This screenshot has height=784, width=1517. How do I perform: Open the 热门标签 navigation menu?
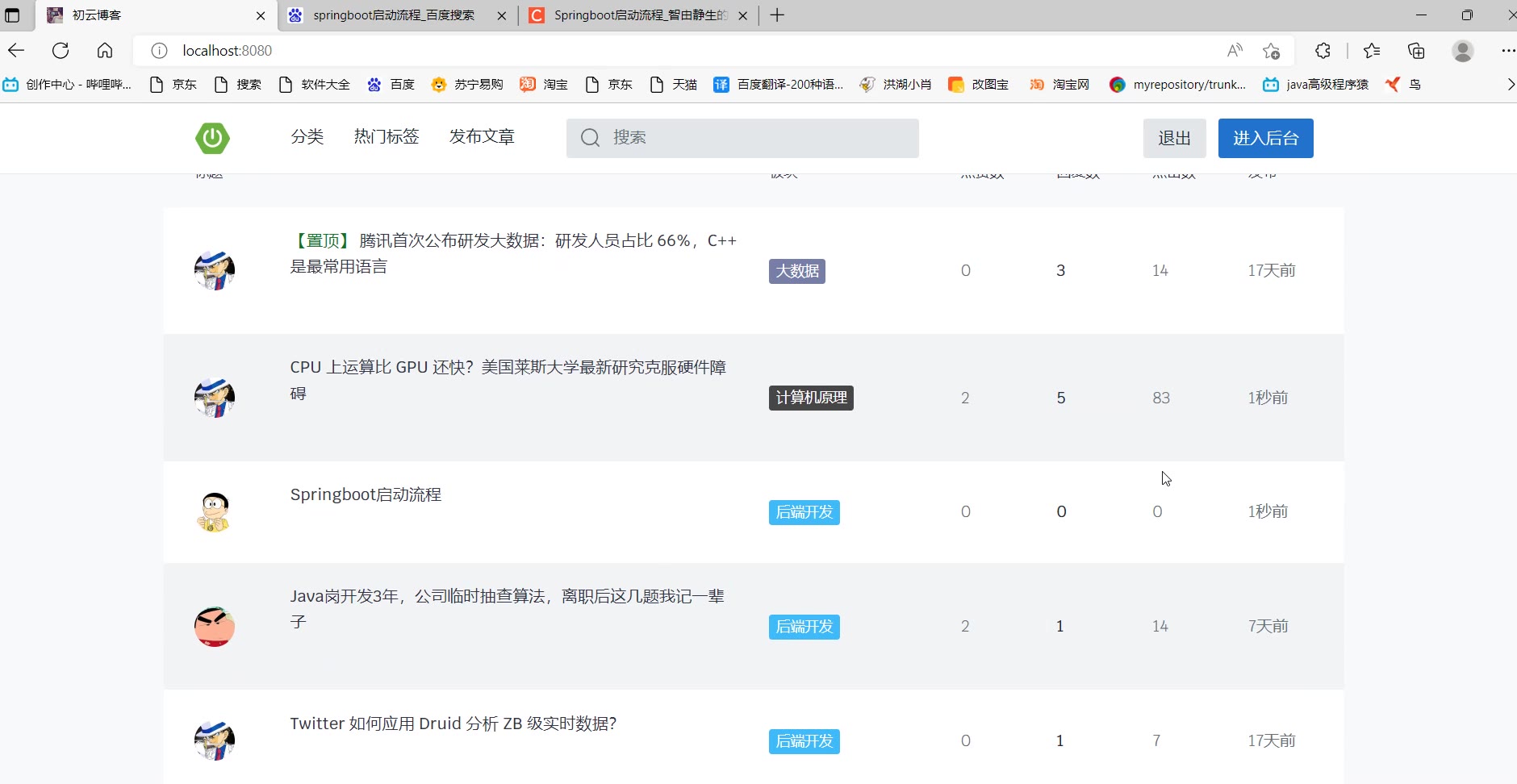387,137
